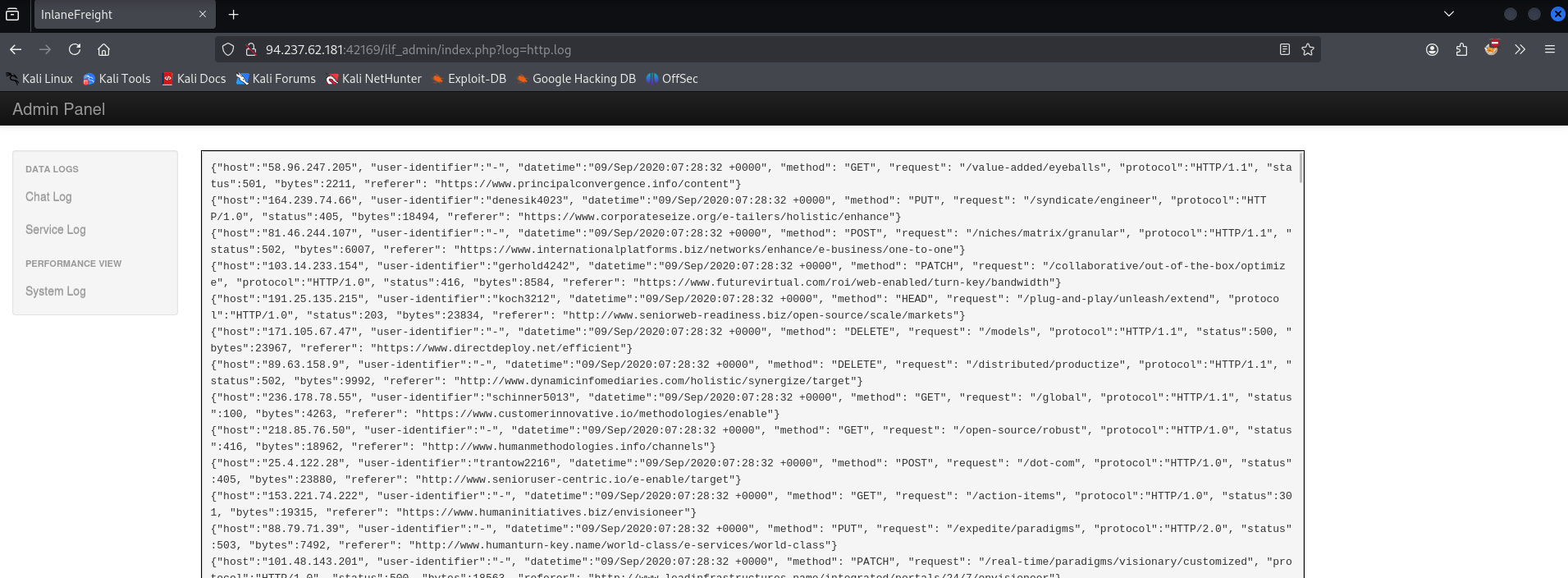Click the Admin Panel header link
The height and width of the screenshot is (578, 1568).
point(58,109)
